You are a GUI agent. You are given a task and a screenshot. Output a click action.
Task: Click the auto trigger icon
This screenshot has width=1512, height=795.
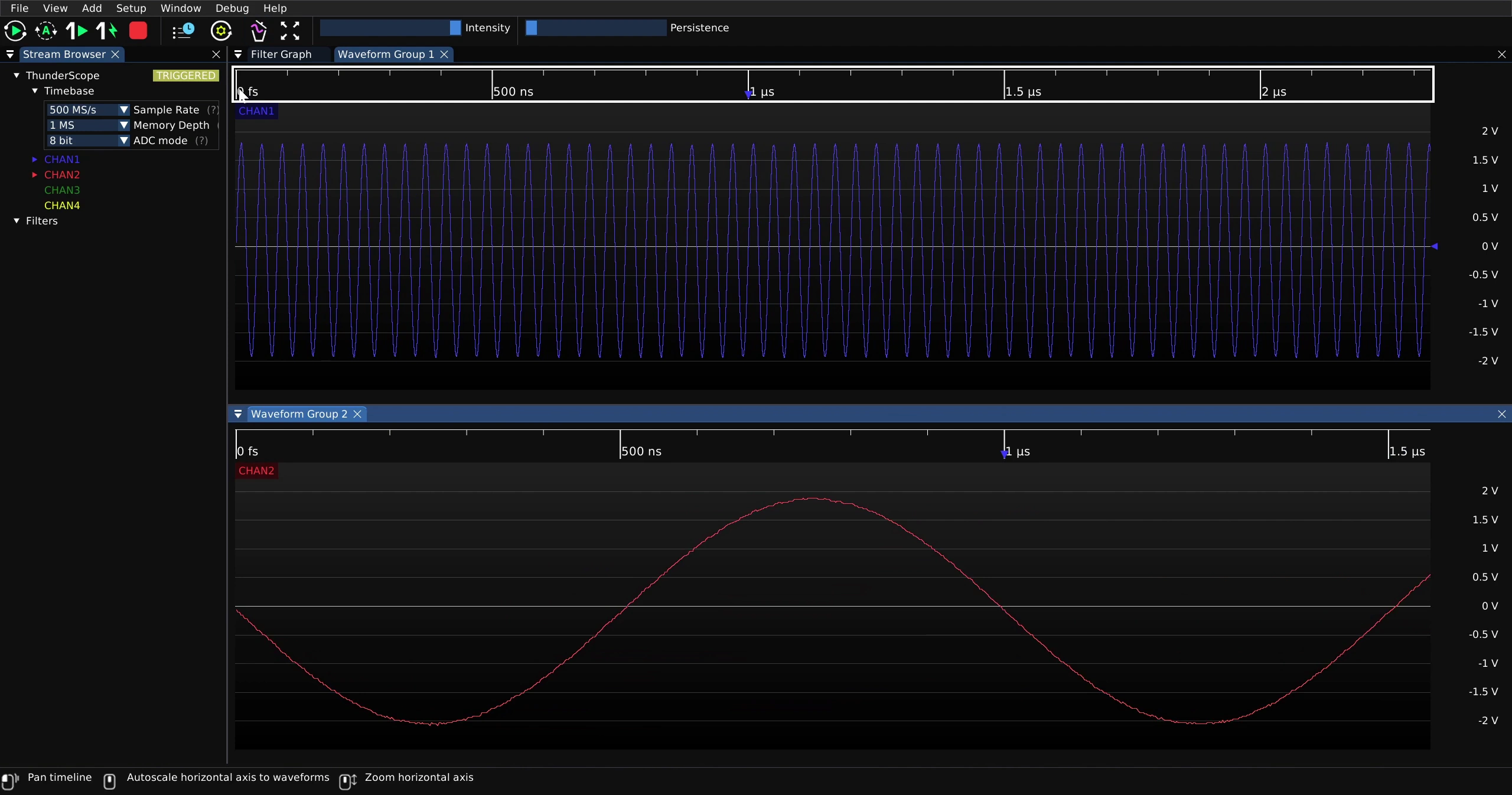[46, 31]
